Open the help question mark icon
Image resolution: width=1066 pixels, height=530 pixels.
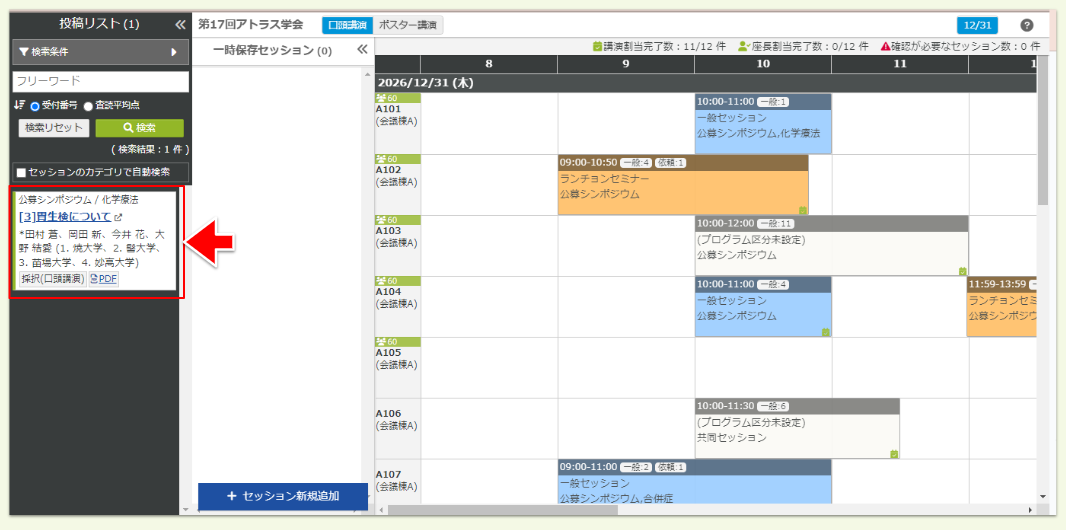1026,25
